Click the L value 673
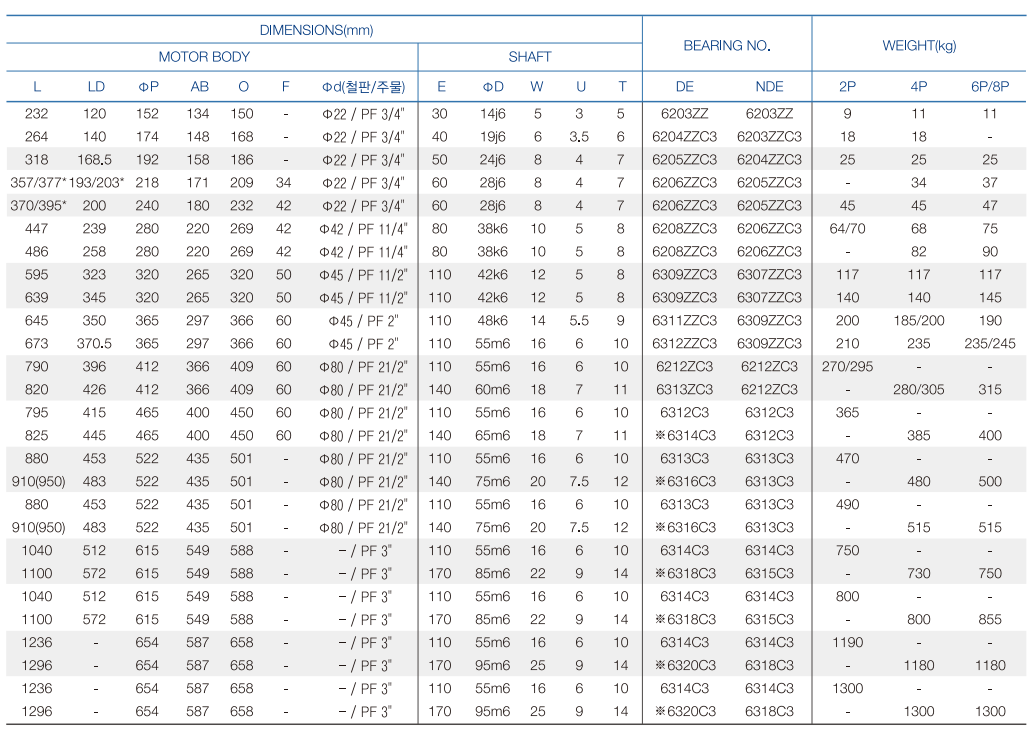This screenshot has height=737, width=1035. tap(36, 344)
